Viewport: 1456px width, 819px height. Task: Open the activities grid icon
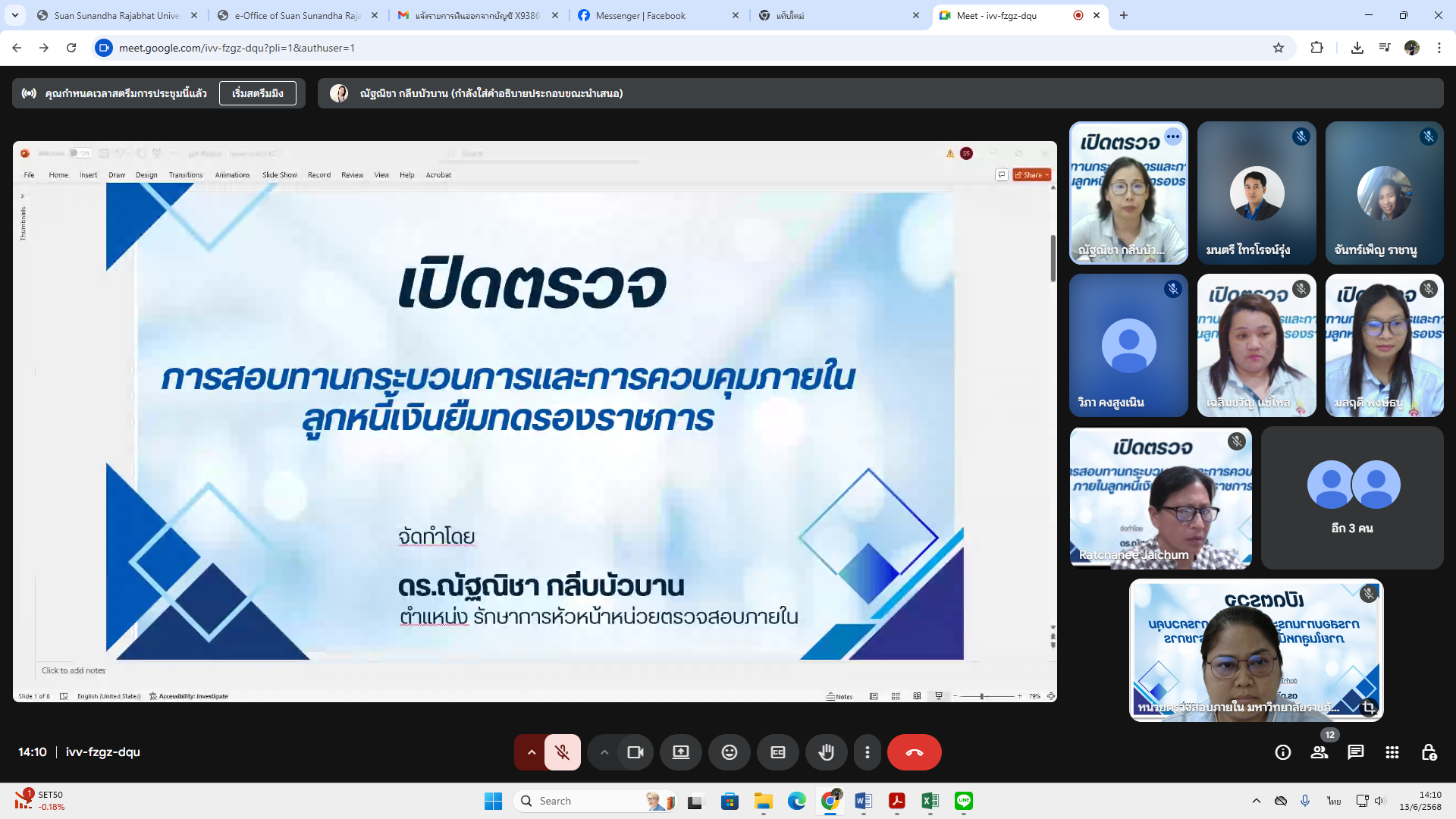[x=1392, y=752]
